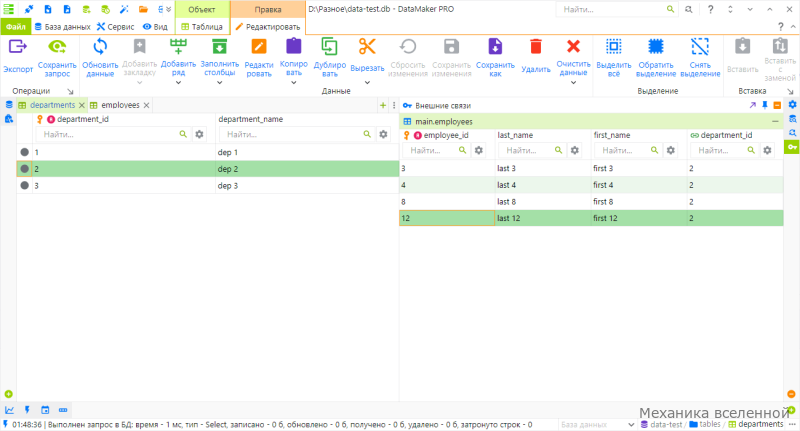Click department_name filter settings gear
The width and height of the screenshot is (800, 431).
pyautogui.click(x=383, y=134)
